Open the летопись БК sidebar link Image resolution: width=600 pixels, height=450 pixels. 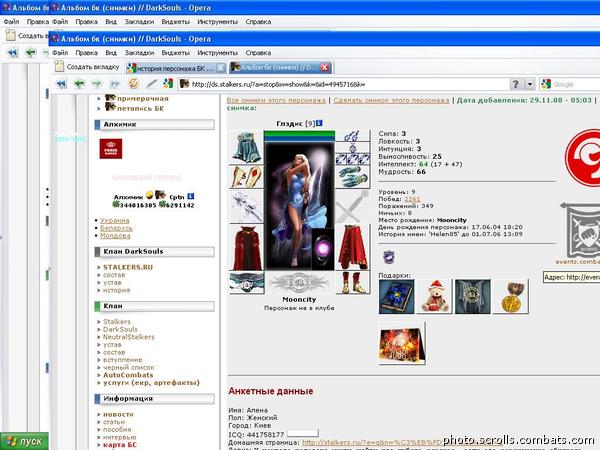(140, 108)
